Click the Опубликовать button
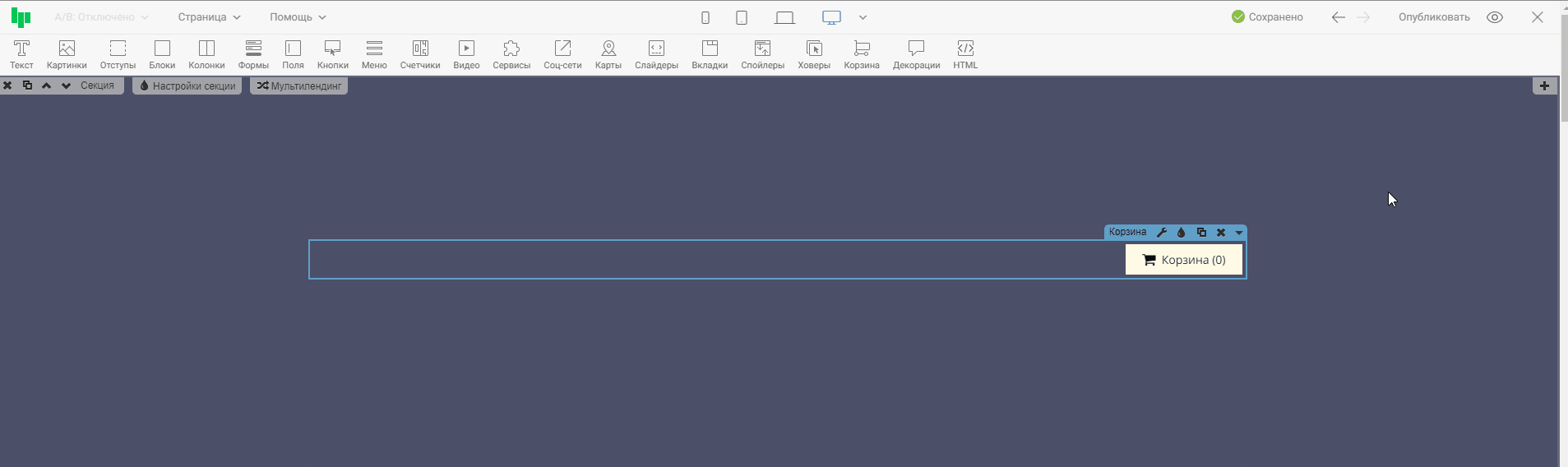The height and width of the screenshot is (467, 1568). 1434,17
